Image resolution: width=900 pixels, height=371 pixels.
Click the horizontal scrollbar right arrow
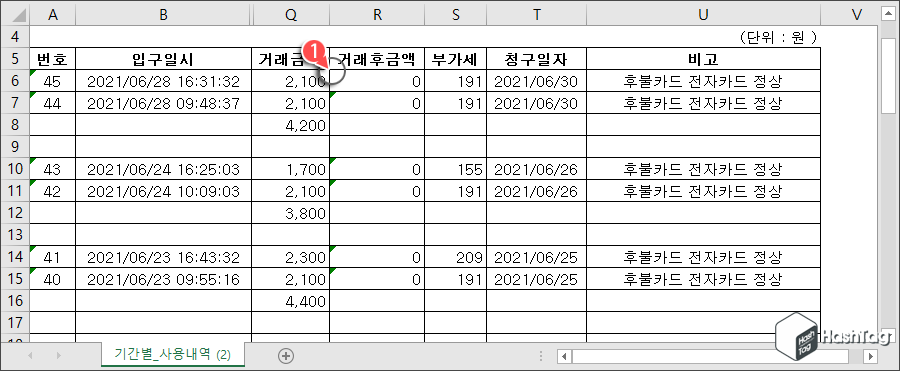point(871,357)
